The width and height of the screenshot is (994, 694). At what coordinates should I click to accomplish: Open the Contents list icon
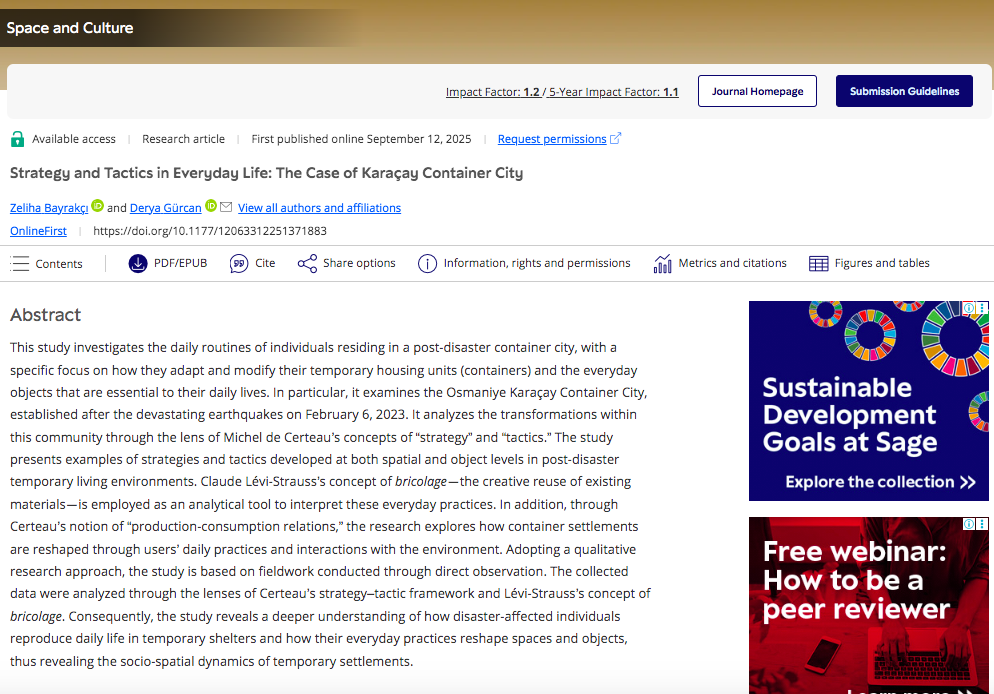(x=20, y=264)
